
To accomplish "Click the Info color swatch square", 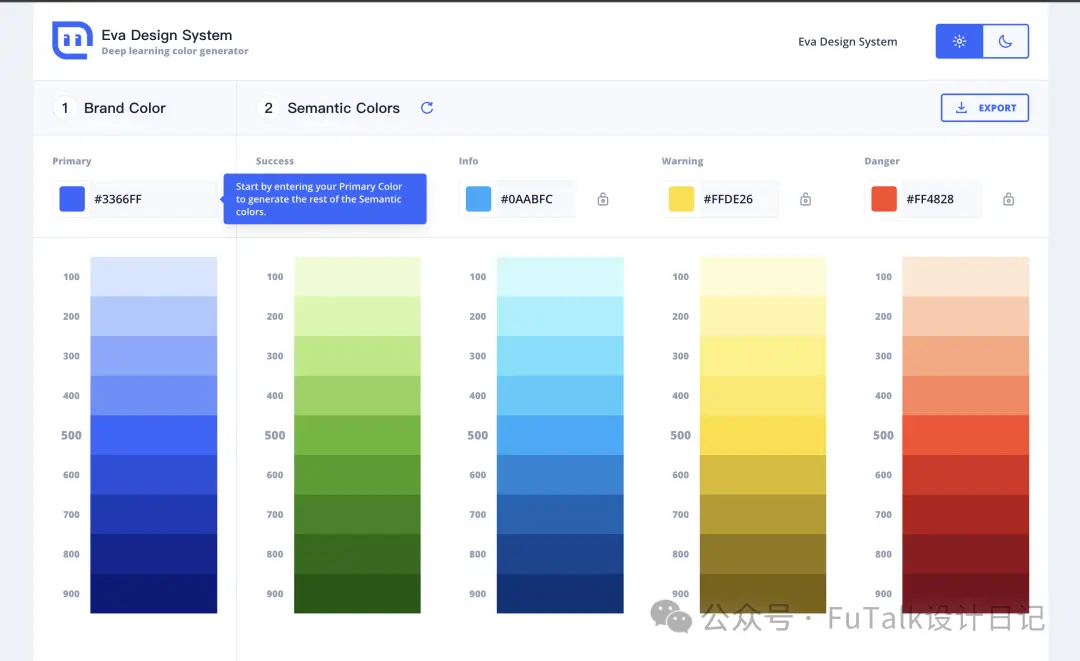I will [478, 199].
